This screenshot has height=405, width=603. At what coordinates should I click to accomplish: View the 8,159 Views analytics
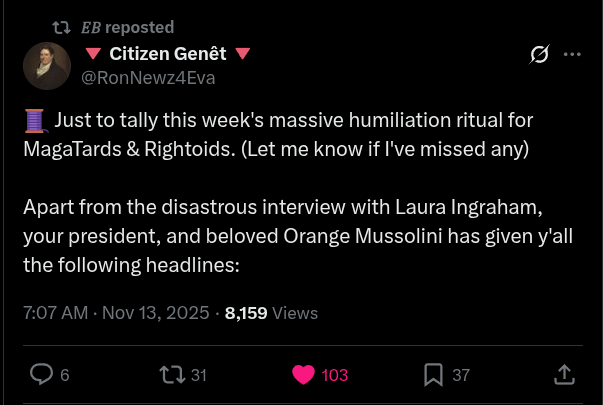coord(271,313)
